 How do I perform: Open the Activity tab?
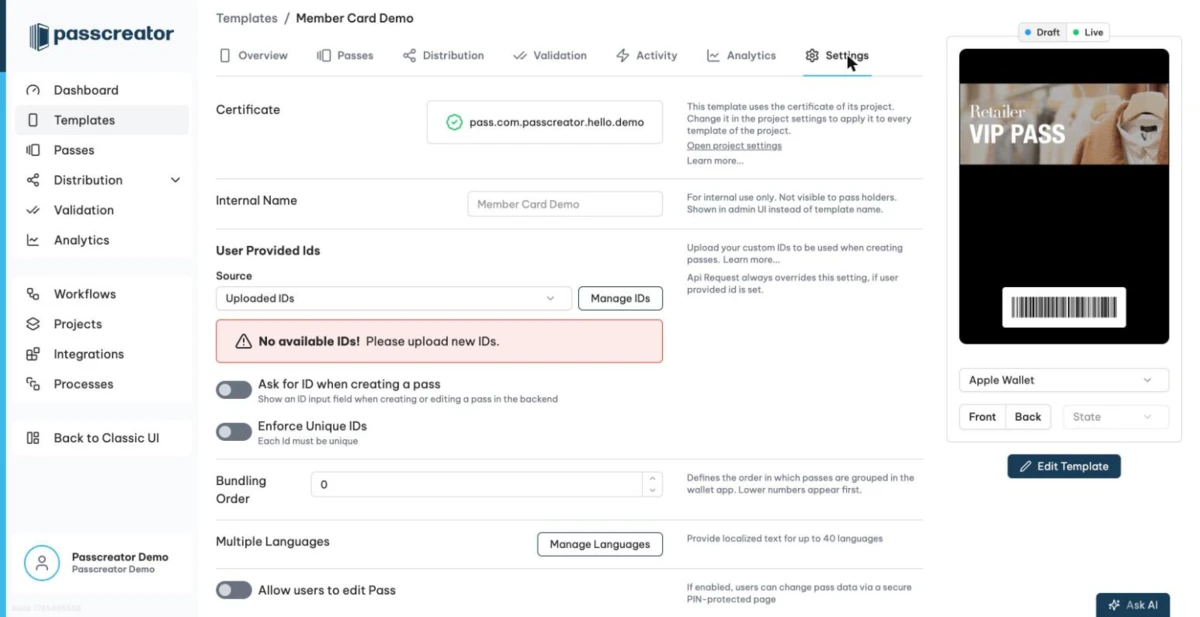tap(647, 56)
